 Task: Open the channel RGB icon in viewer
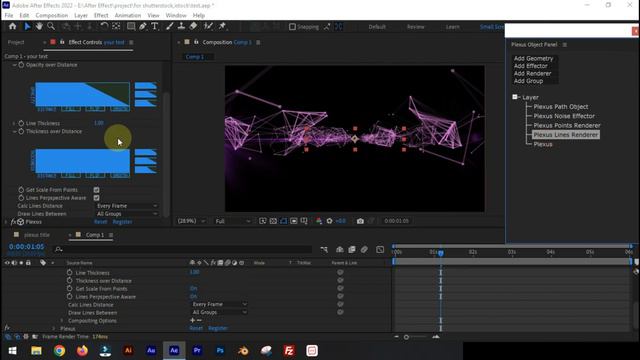coord(319,221)
